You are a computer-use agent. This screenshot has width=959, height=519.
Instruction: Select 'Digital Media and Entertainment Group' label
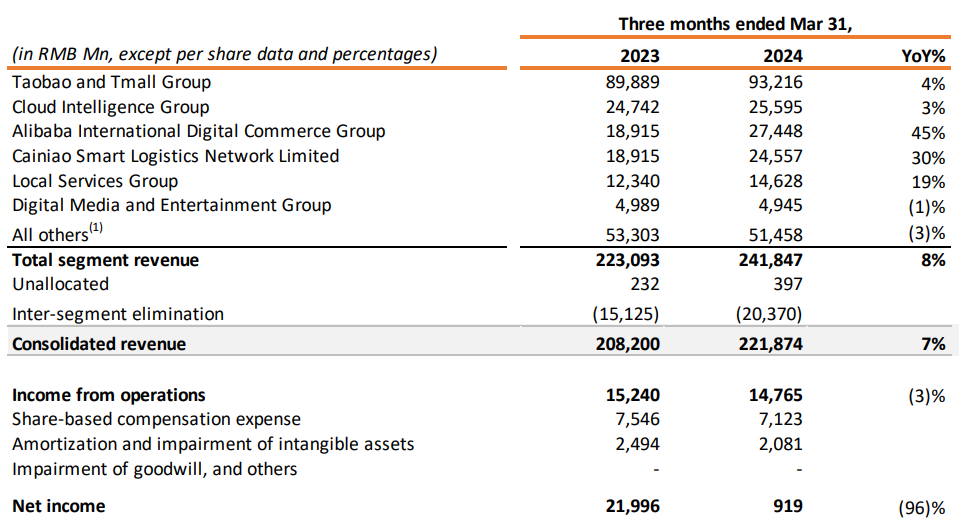(171, 205)
